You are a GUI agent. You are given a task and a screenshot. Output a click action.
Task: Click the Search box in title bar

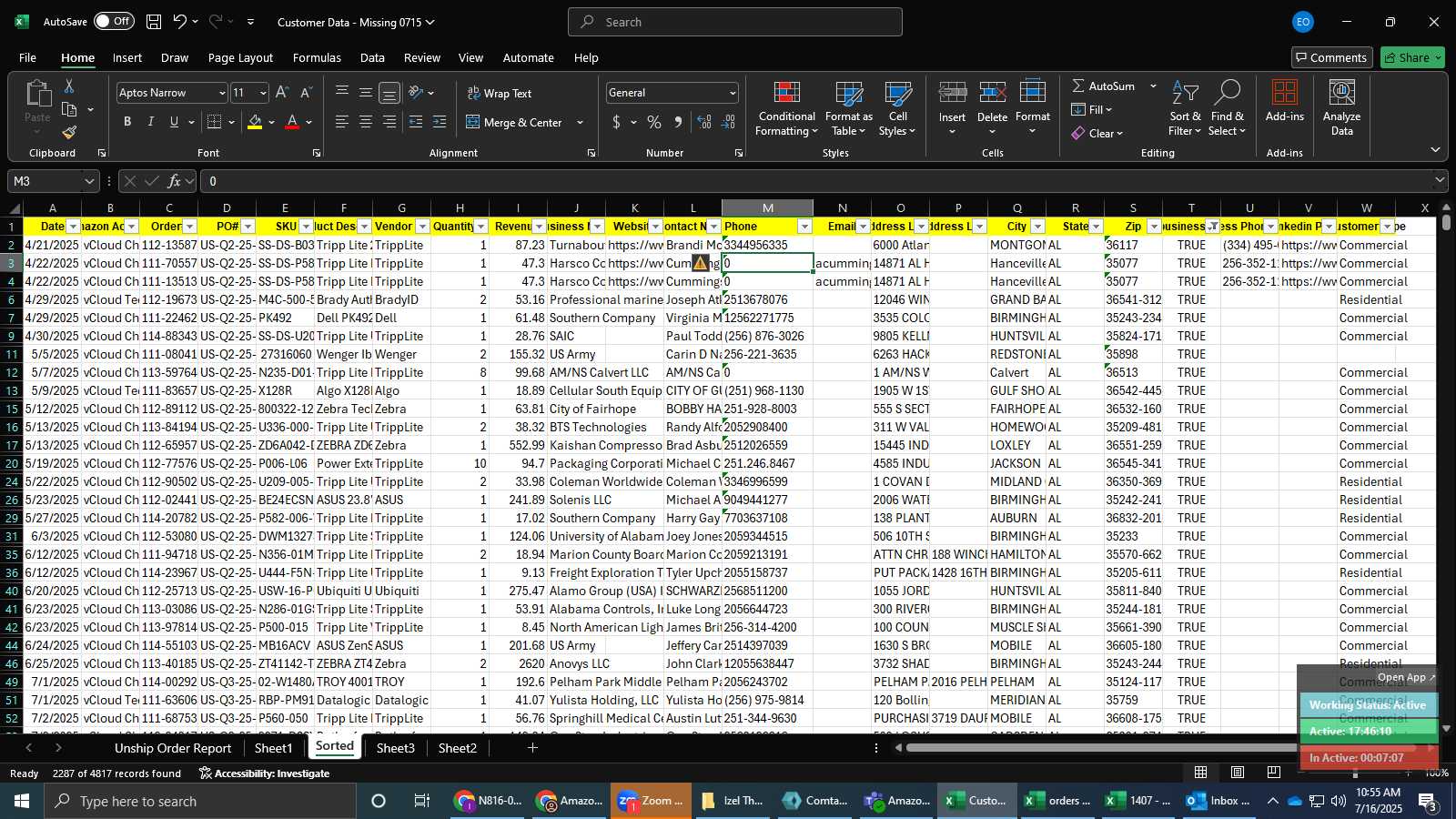735,22
